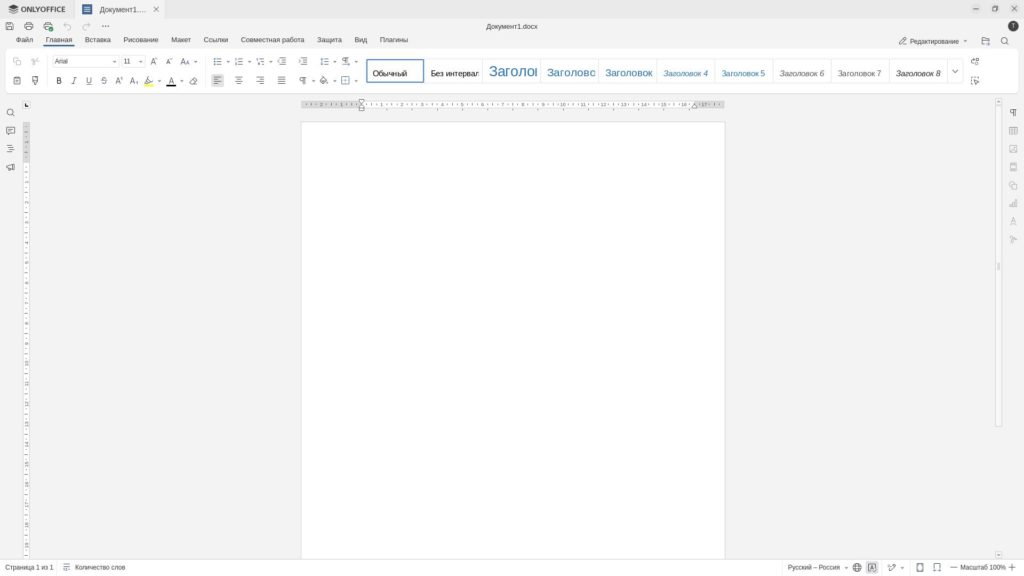1024x576 pixels.
Task: Open the comments panel in left sidebar
Action: pos(11,131)
